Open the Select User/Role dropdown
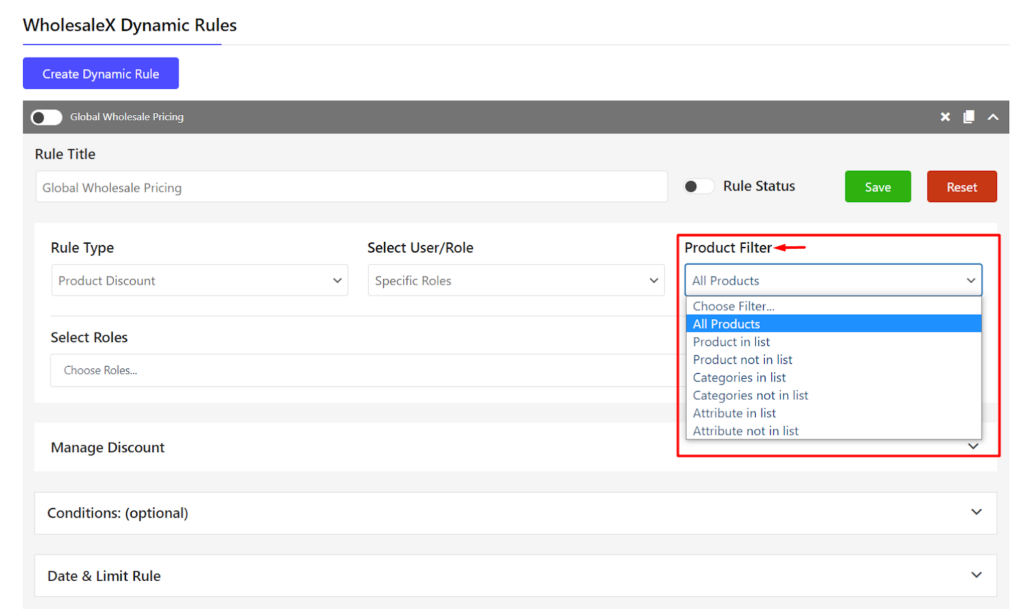1024x609 pixels. (x=516, y=281)
